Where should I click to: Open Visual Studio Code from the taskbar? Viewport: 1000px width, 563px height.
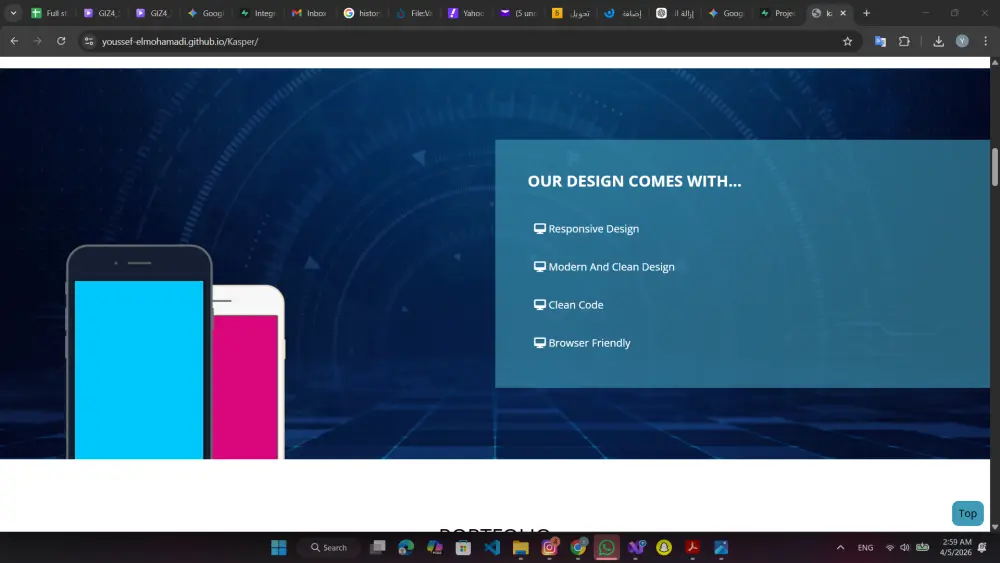(x=492, y=548)
